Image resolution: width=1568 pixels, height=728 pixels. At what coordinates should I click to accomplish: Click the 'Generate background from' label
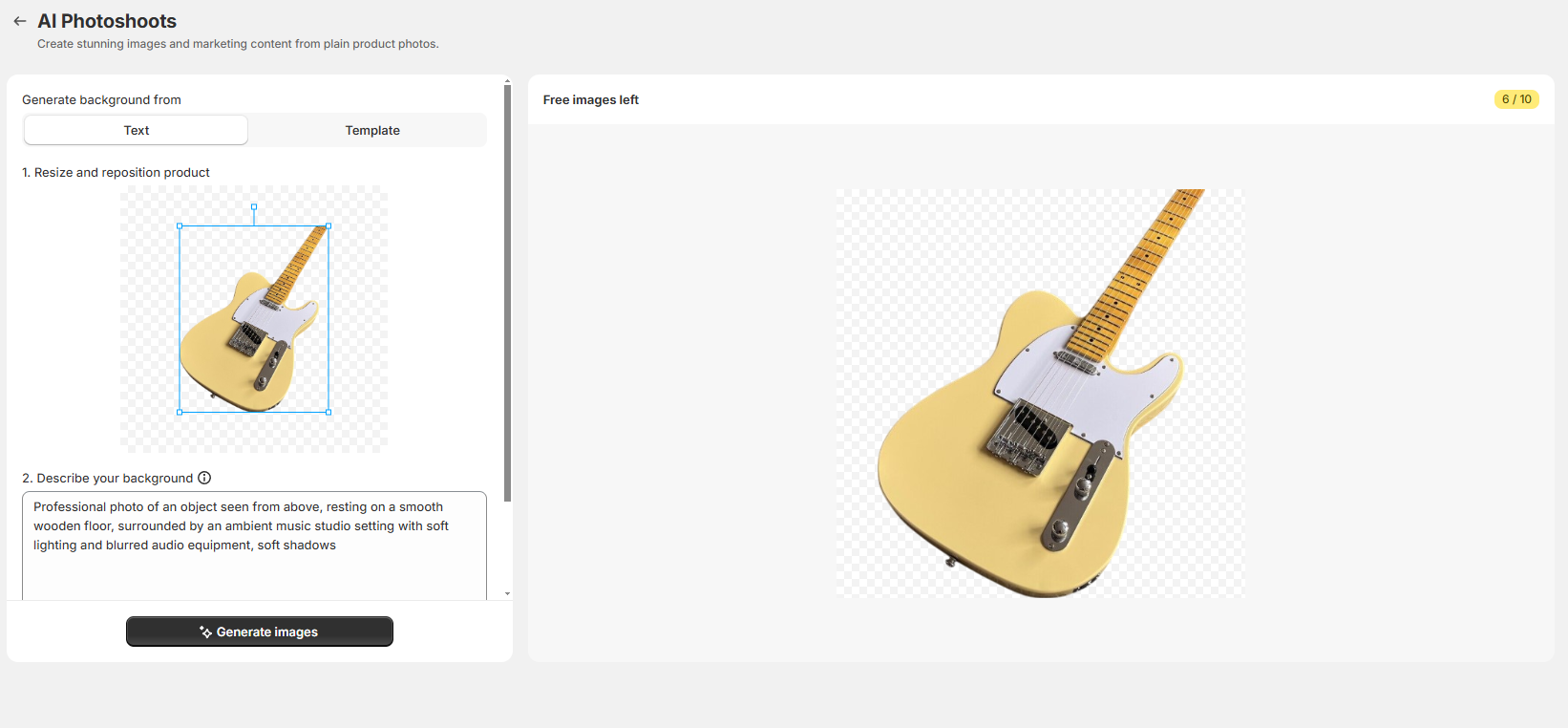(x=101, y=99)
